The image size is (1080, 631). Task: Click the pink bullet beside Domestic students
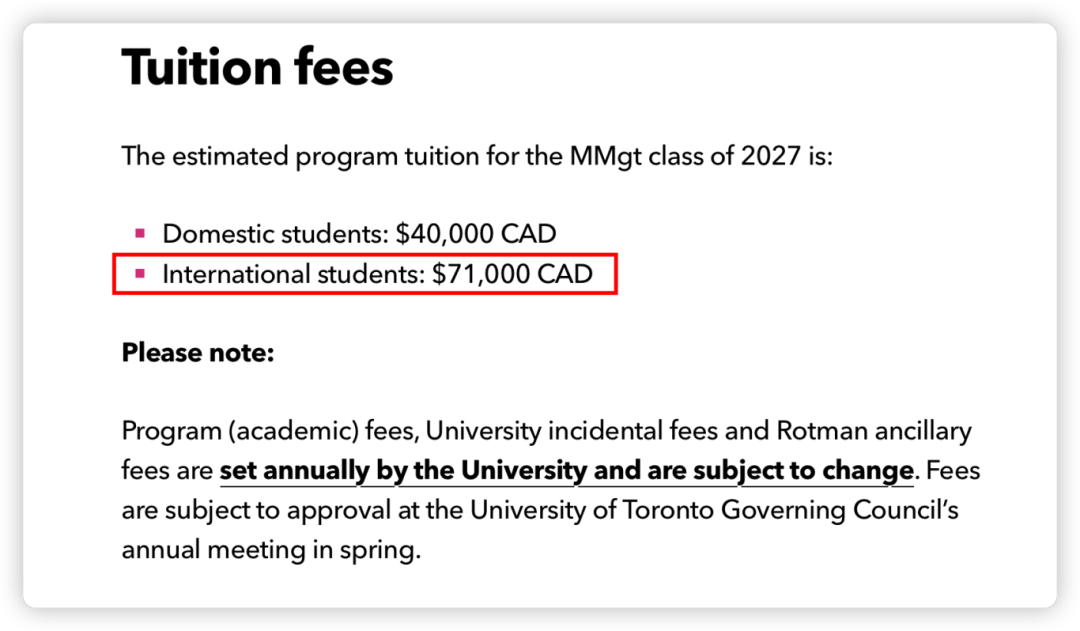pos(140,234)
